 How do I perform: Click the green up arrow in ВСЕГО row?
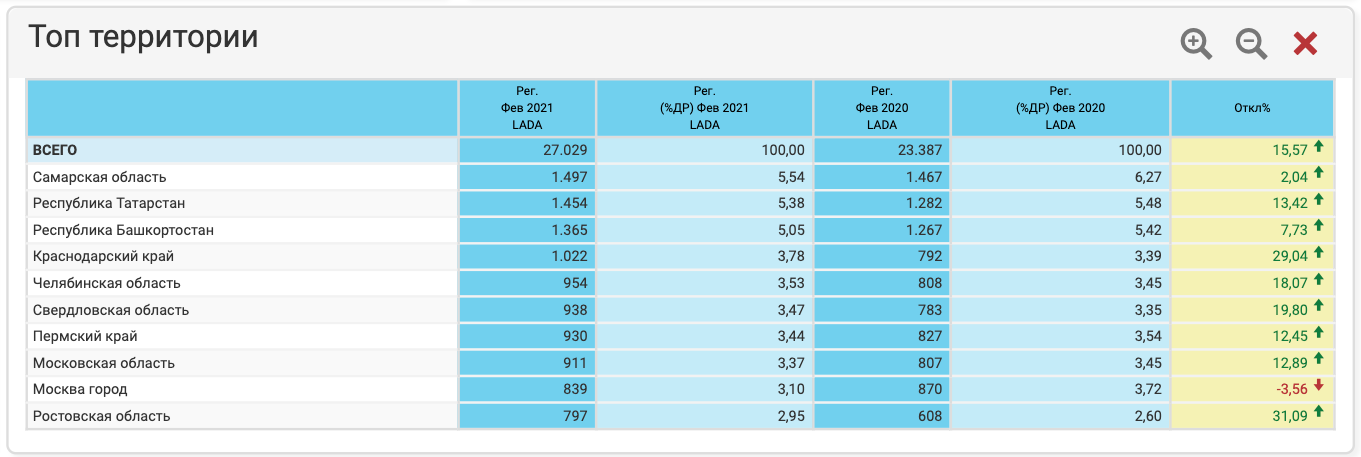tap(1318, 147)
